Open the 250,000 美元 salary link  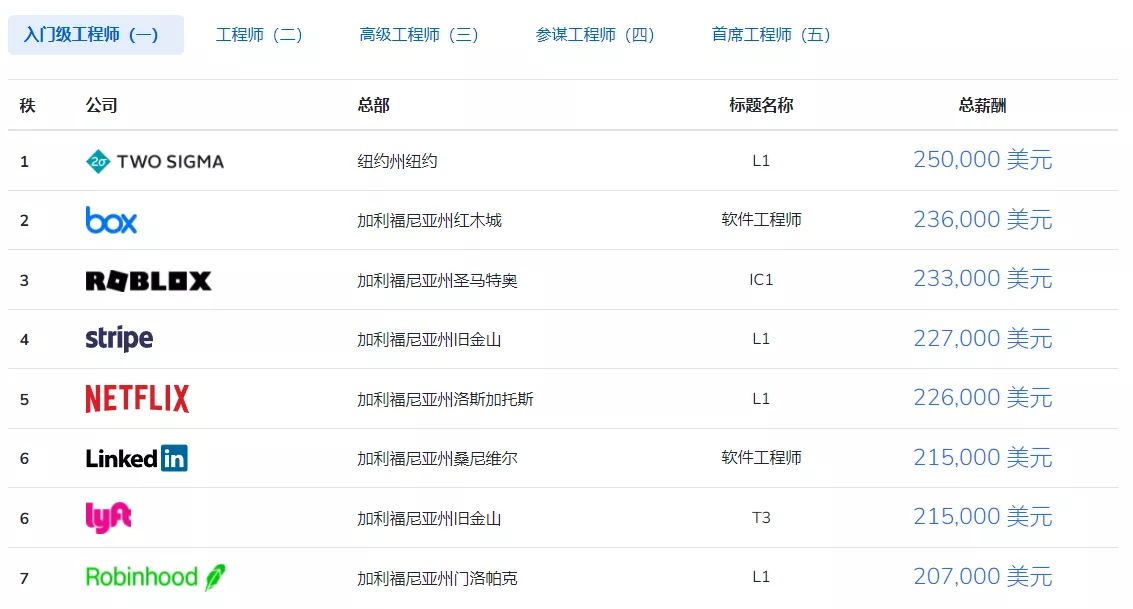[x=983, y=160]
